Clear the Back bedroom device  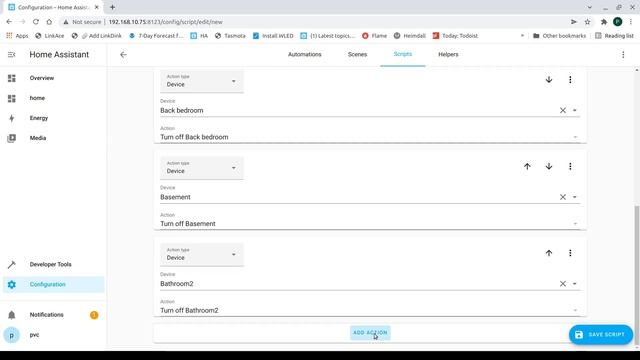(x=562, y=110)
